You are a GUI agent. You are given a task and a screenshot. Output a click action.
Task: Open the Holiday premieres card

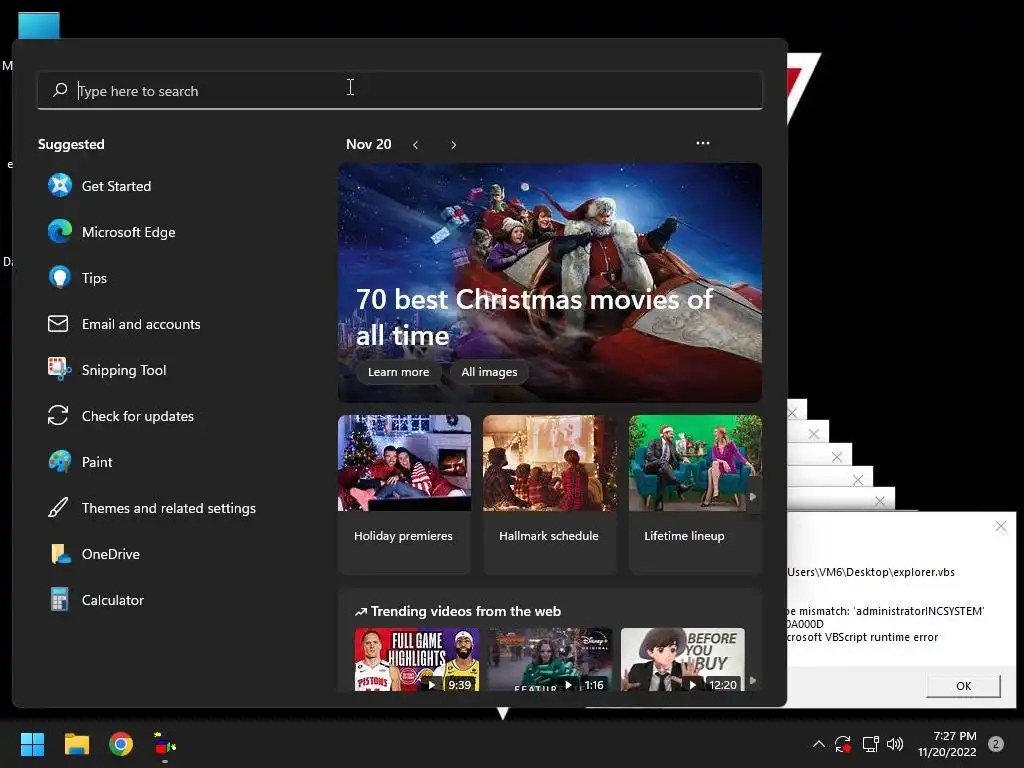click(404, 494)
